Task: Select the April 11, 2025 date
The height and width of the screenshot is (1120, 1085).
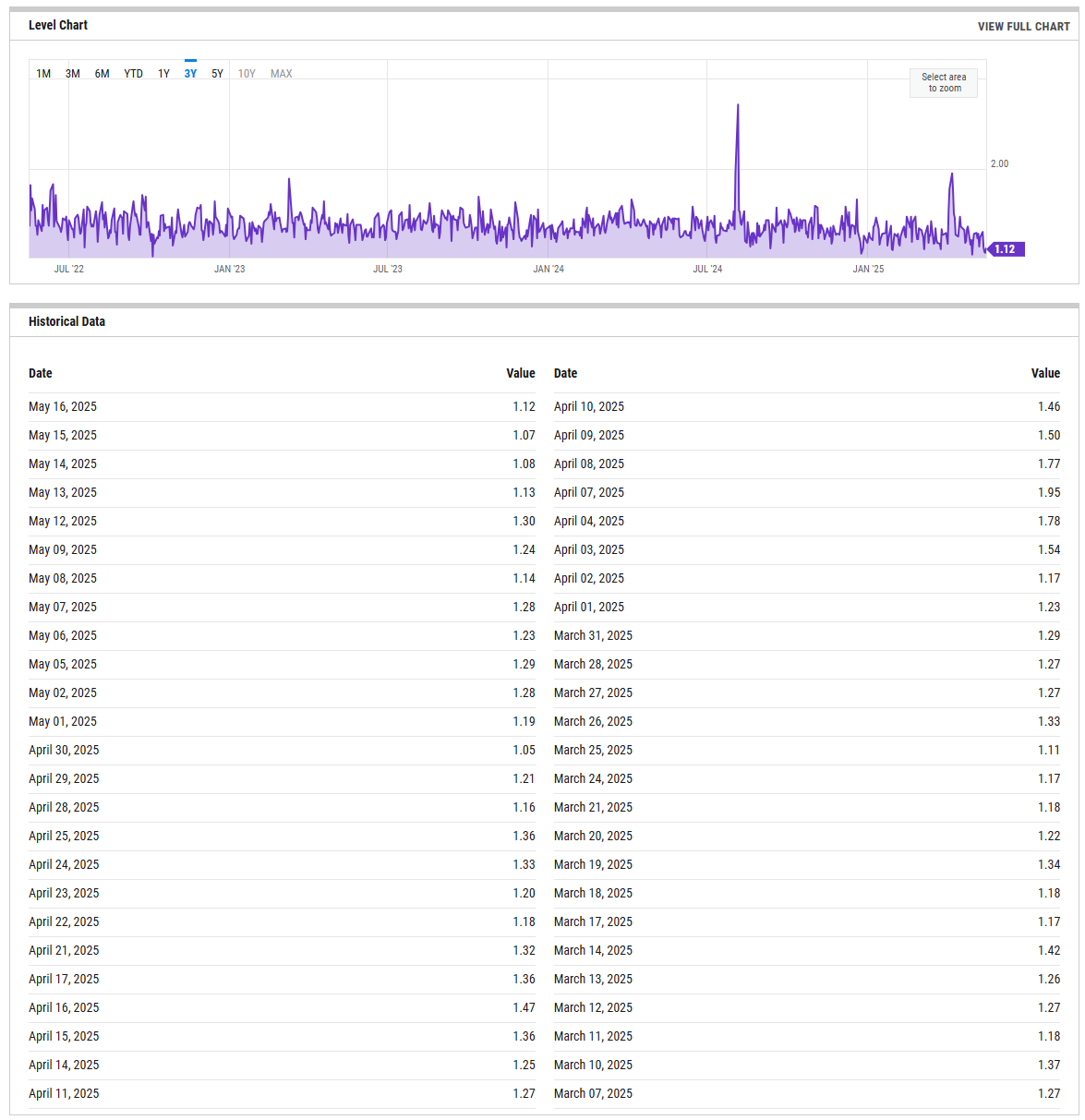Action: coord(64,1094)
